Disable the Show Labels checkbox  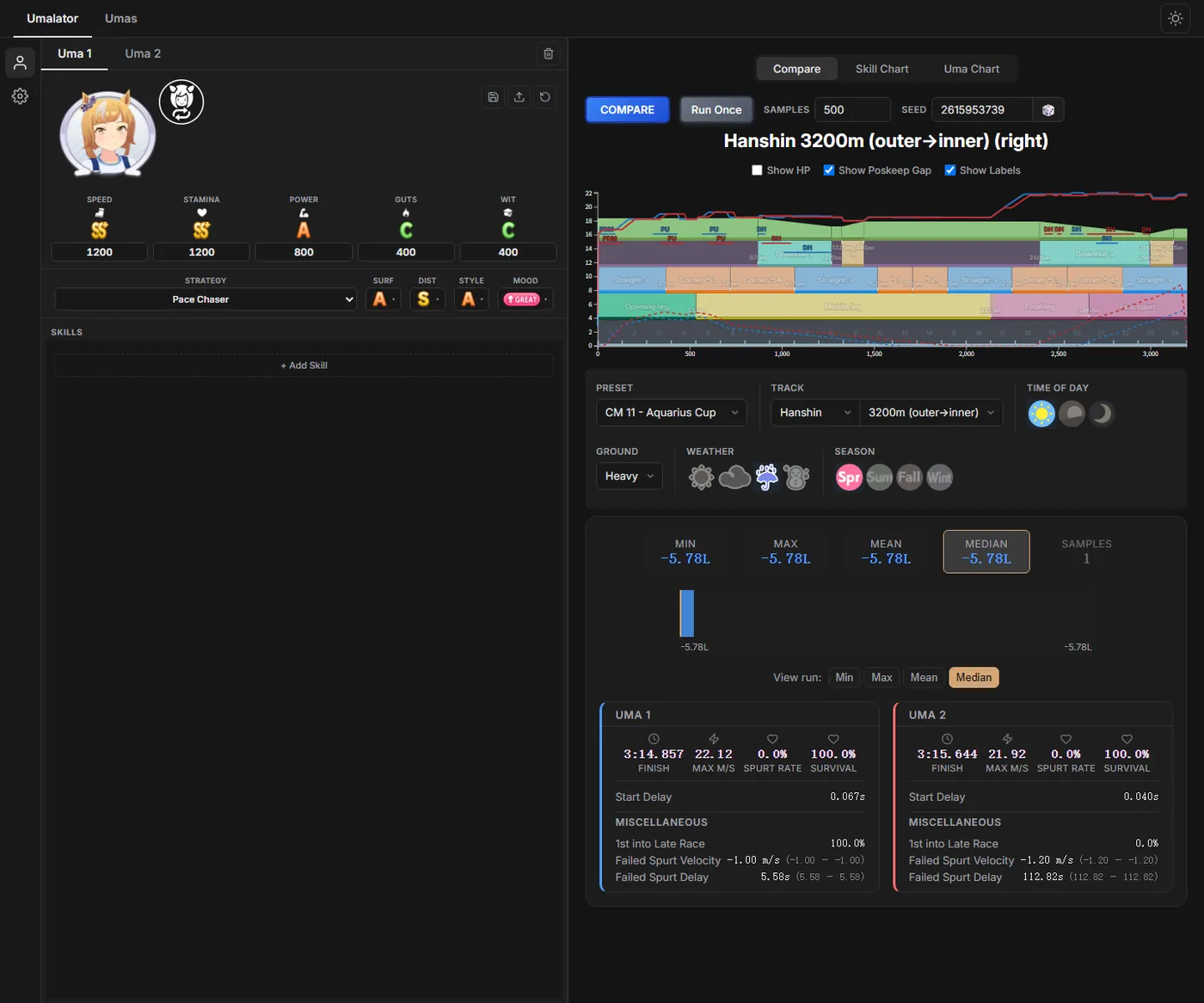[950, 170]
